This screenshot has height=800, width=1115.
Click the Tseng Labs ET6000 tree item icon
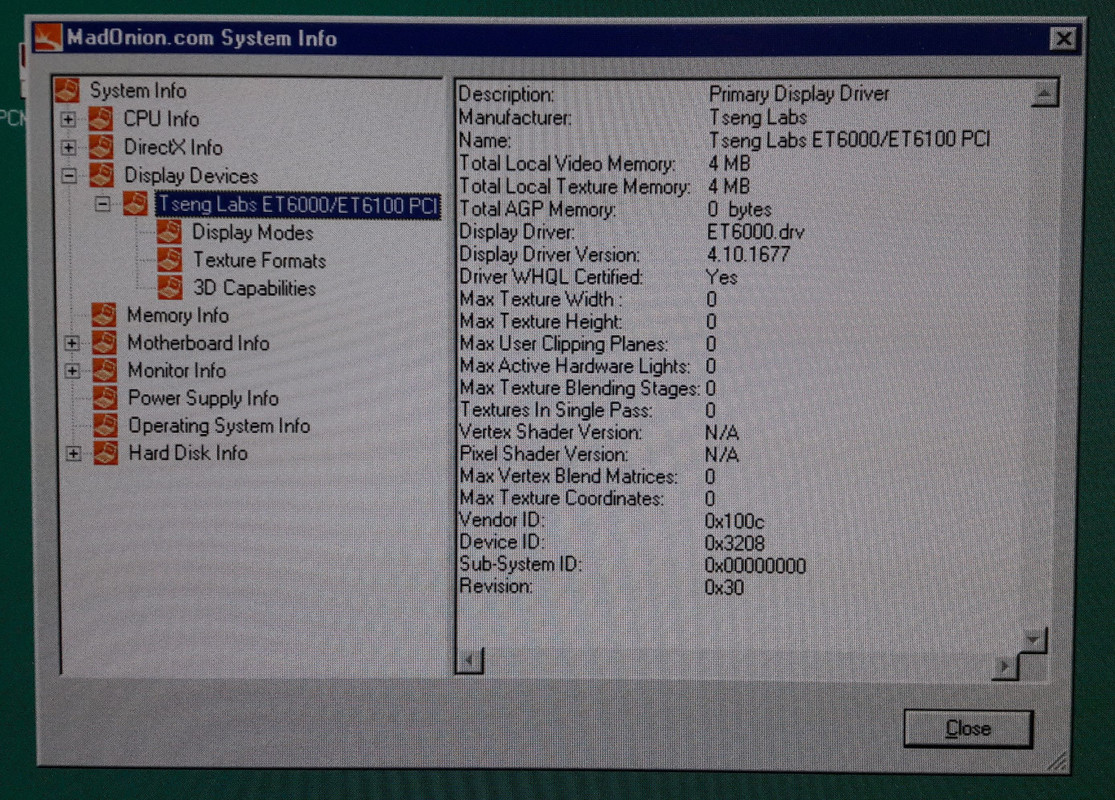coord(135,203)
